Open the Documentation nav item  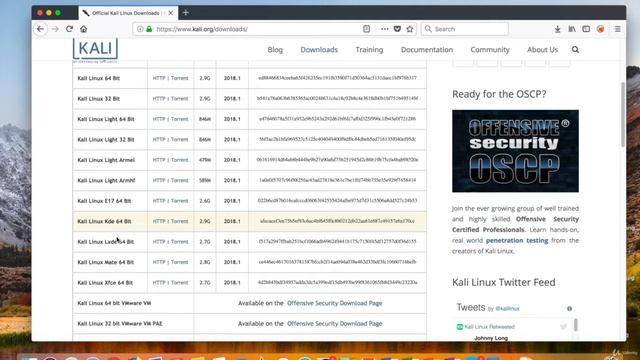[x=427, y=49]
